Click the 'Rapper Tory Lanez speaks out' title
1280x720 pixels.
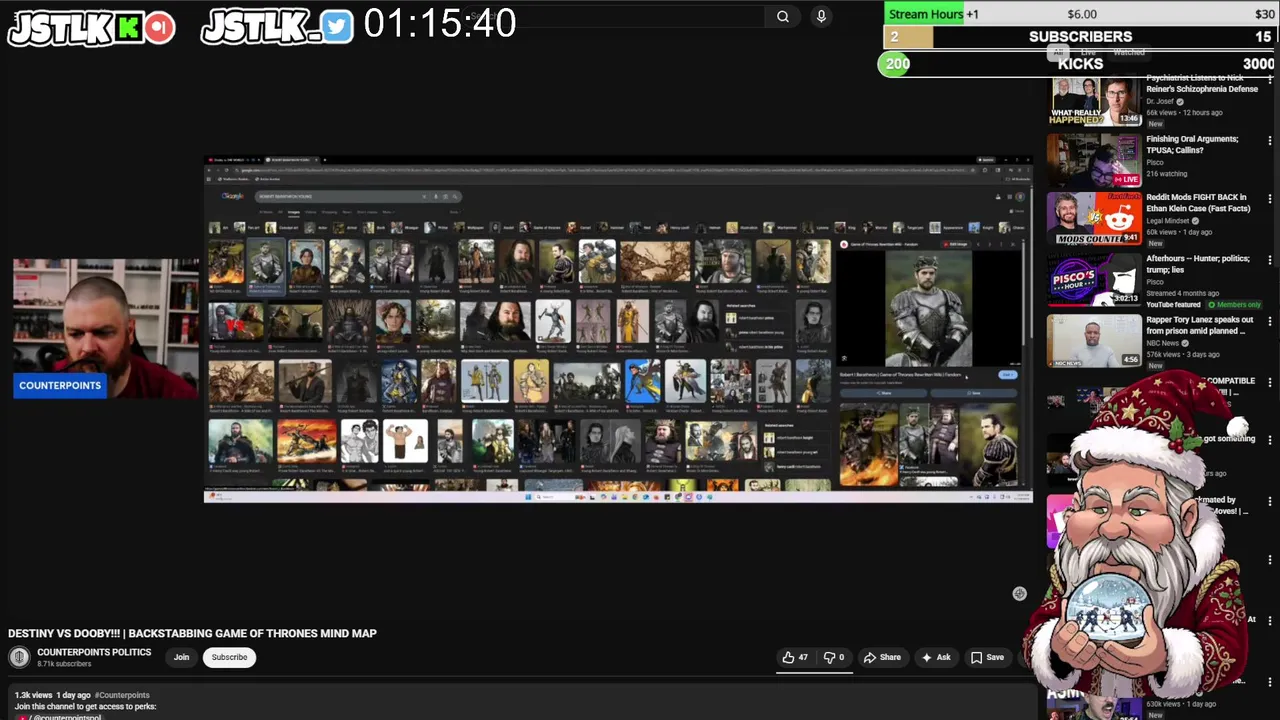pyautogui.click(x=1199, y=325)
